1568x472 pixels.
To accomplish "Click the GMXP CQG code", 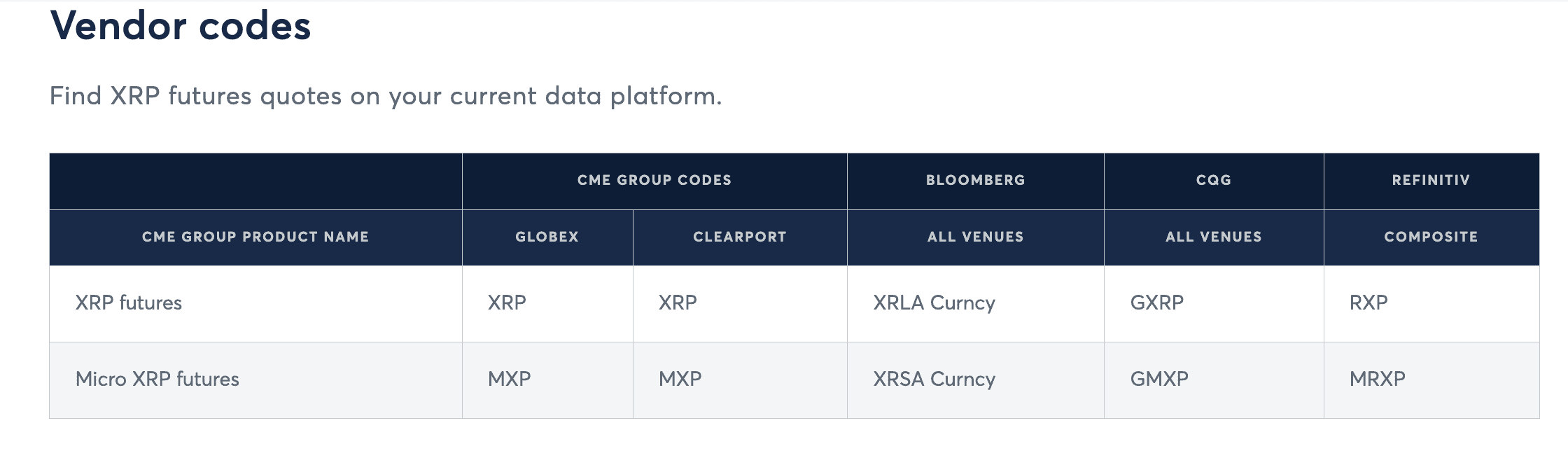I will [x=1159, y=379].
